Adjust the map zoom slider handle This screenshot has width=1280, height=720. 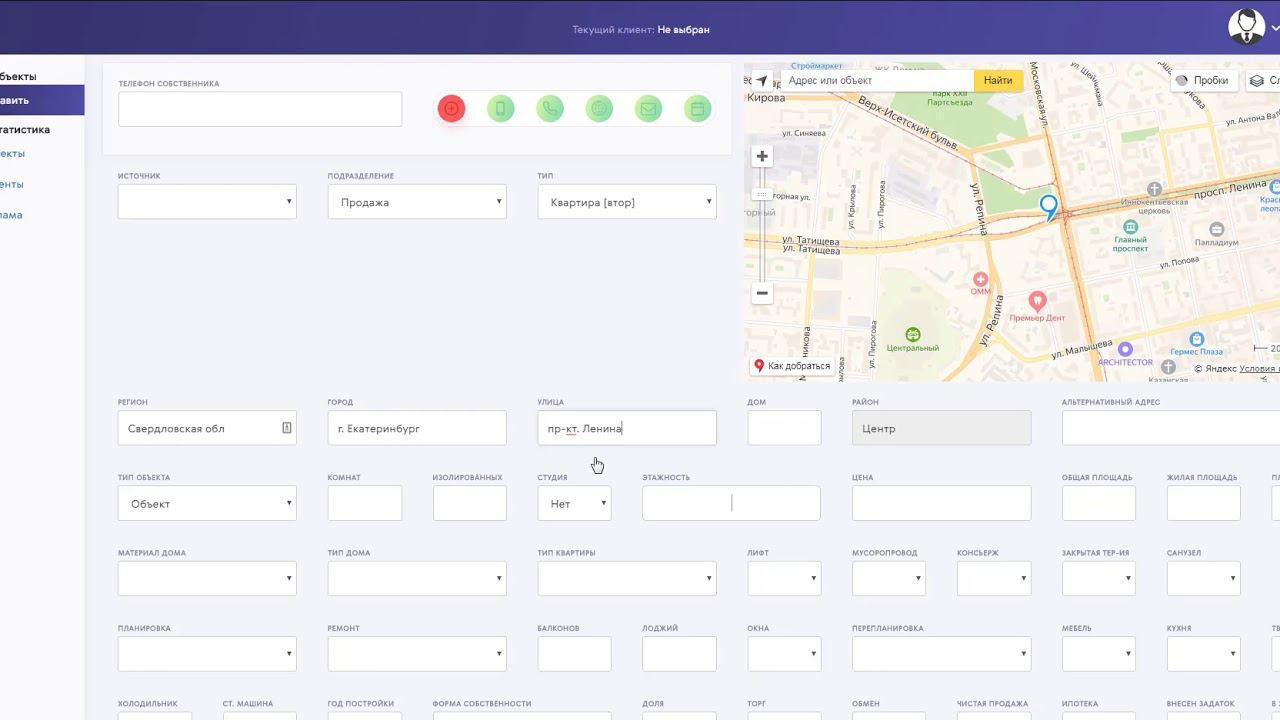[x=762, y=194]
